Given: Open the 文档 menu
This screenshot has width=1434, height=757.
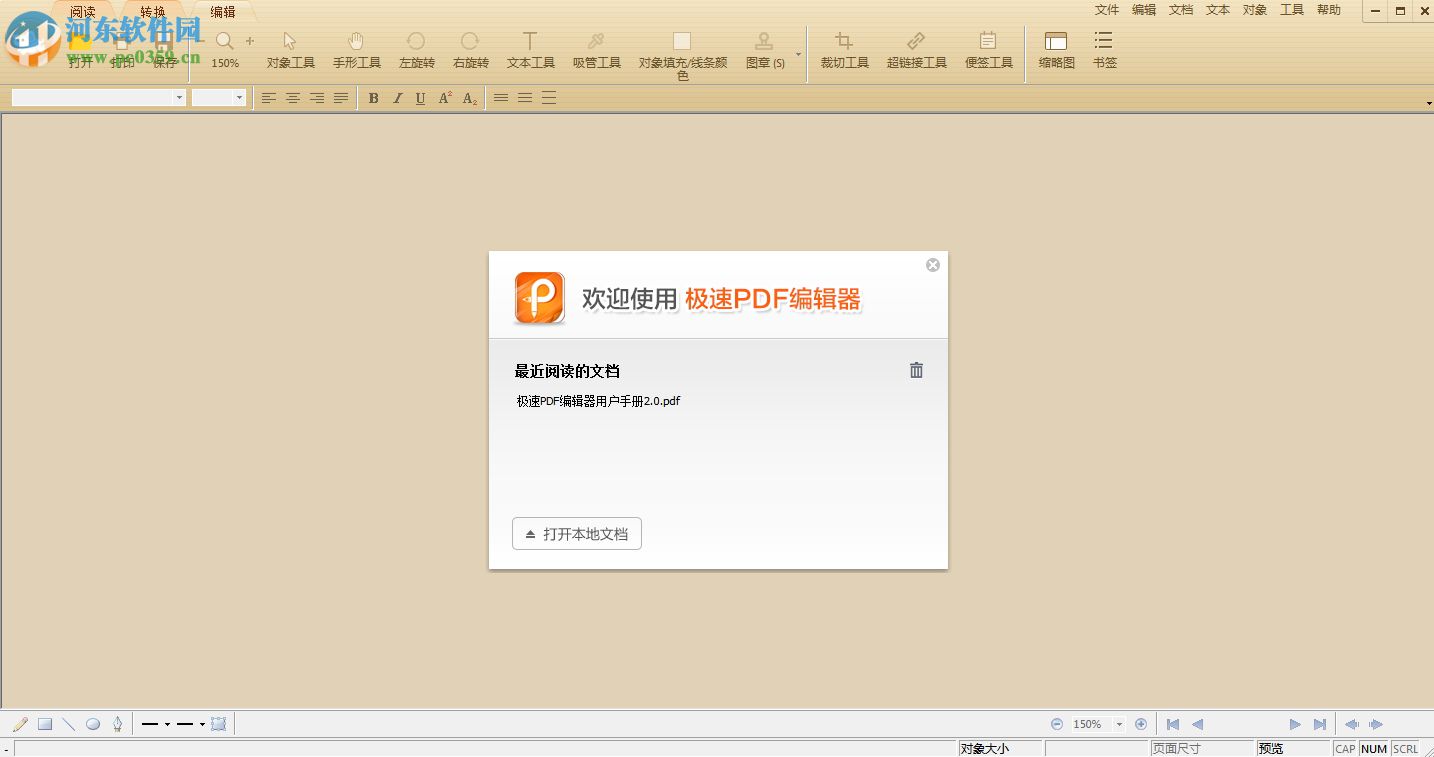Looking at the screenshot, I should coord(1181,10).
